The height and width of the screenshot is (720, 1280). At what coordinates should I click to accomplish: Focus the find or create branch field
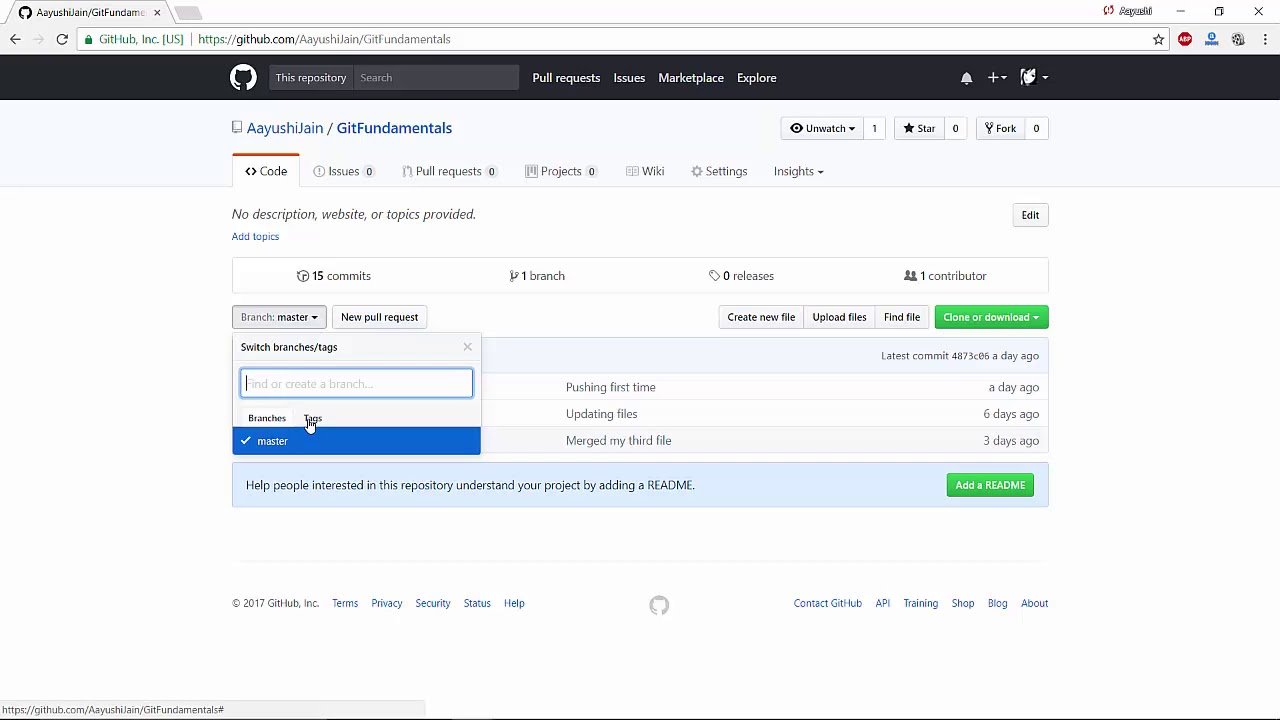pos(356,384)
